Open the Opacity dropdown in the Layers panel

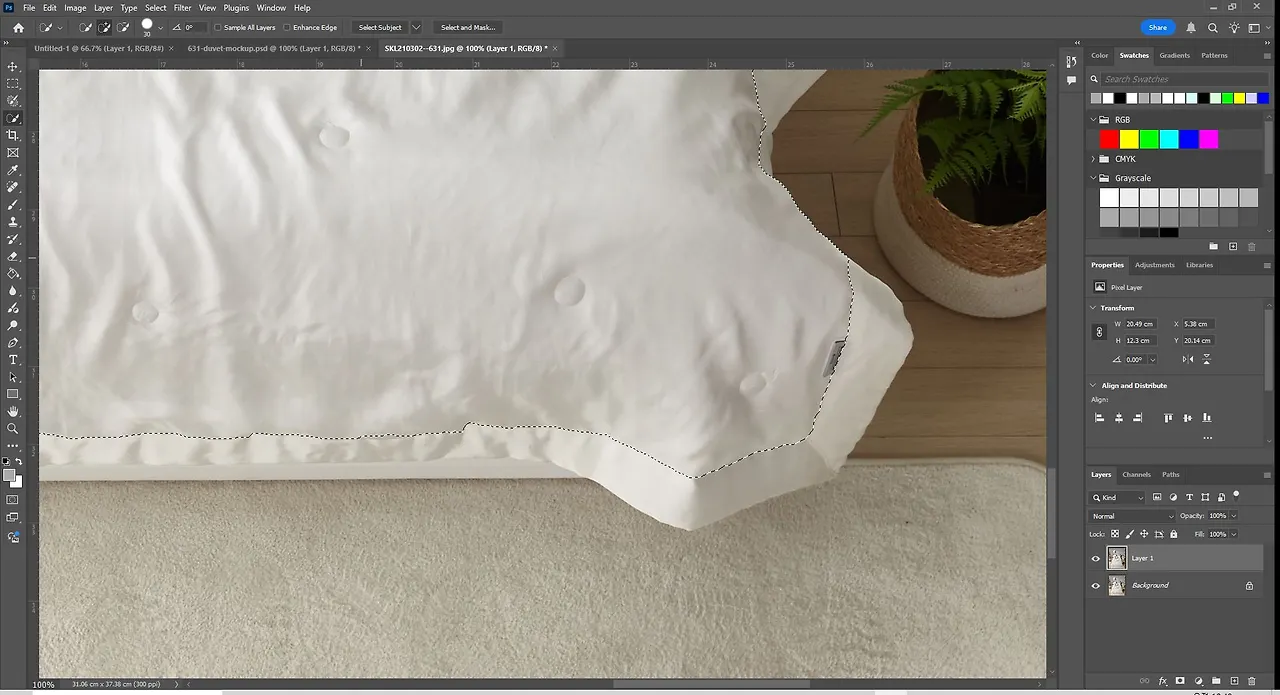coord(1233,516)
